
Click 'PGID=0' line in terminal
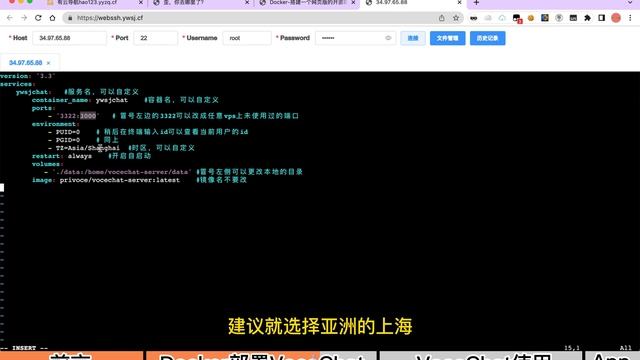68,140
